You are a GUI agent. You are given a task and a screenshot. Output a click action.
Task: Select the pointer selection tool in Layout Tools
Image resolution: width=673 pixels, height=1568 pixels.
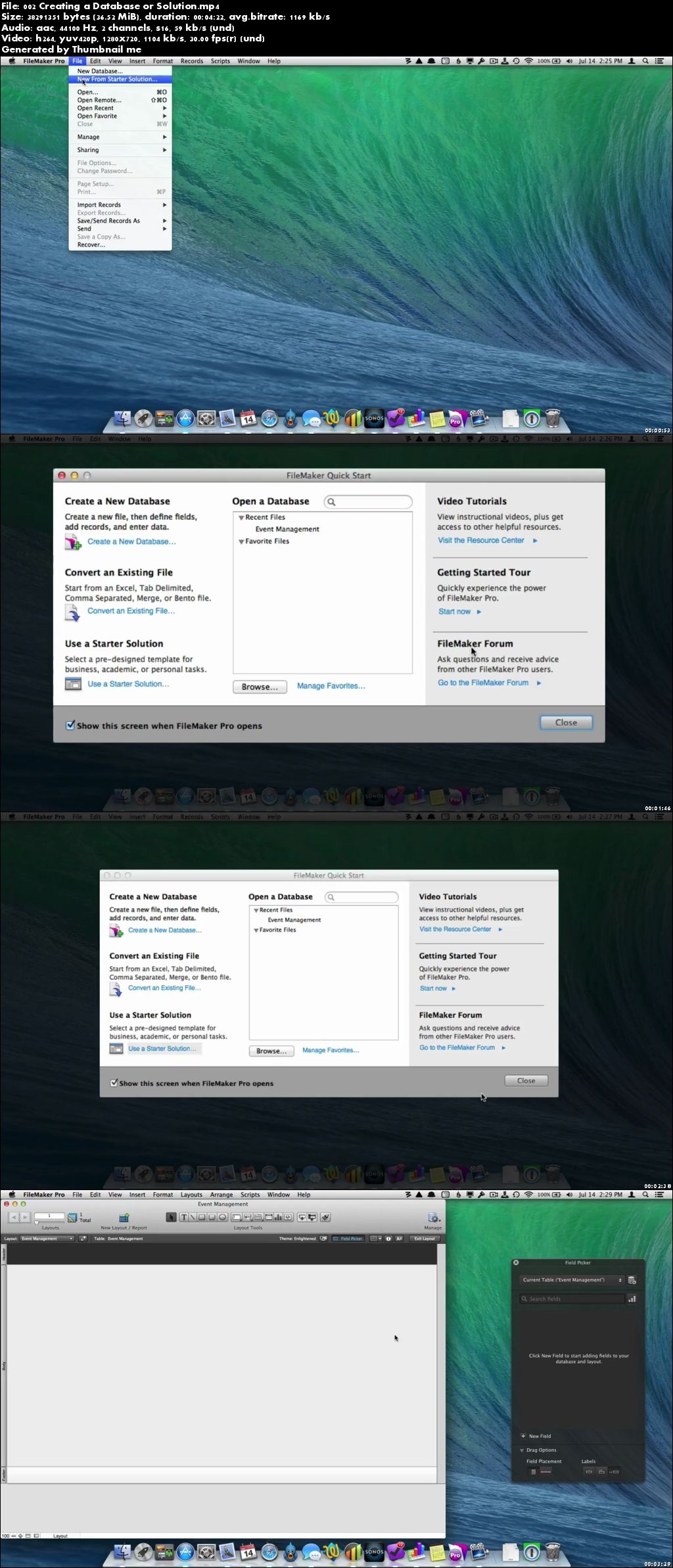click(x=171, y=1217)
